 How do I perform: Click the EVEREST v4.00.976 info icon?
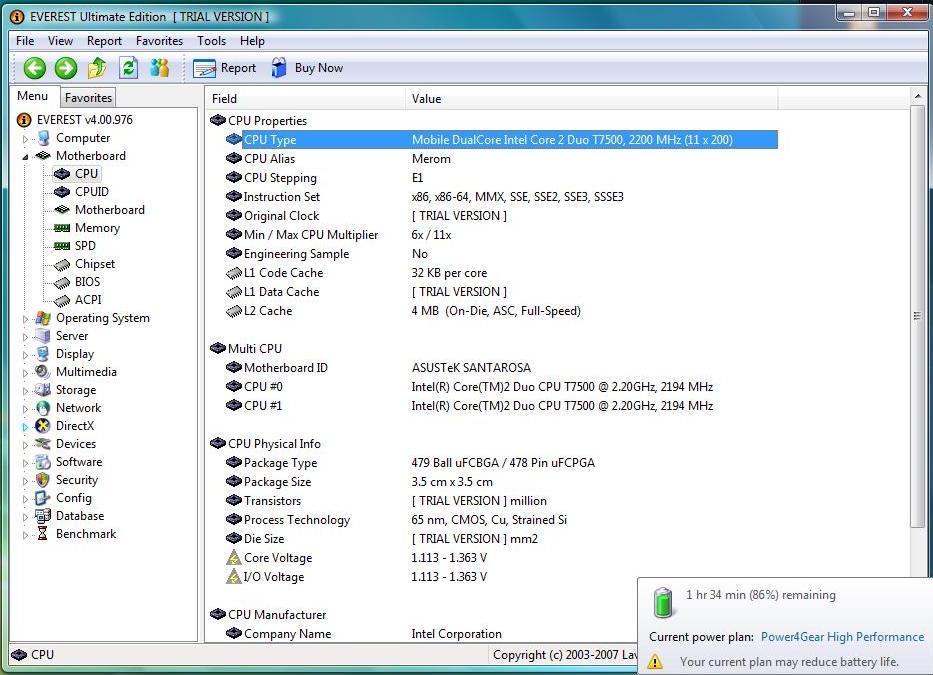pos(24,120)
